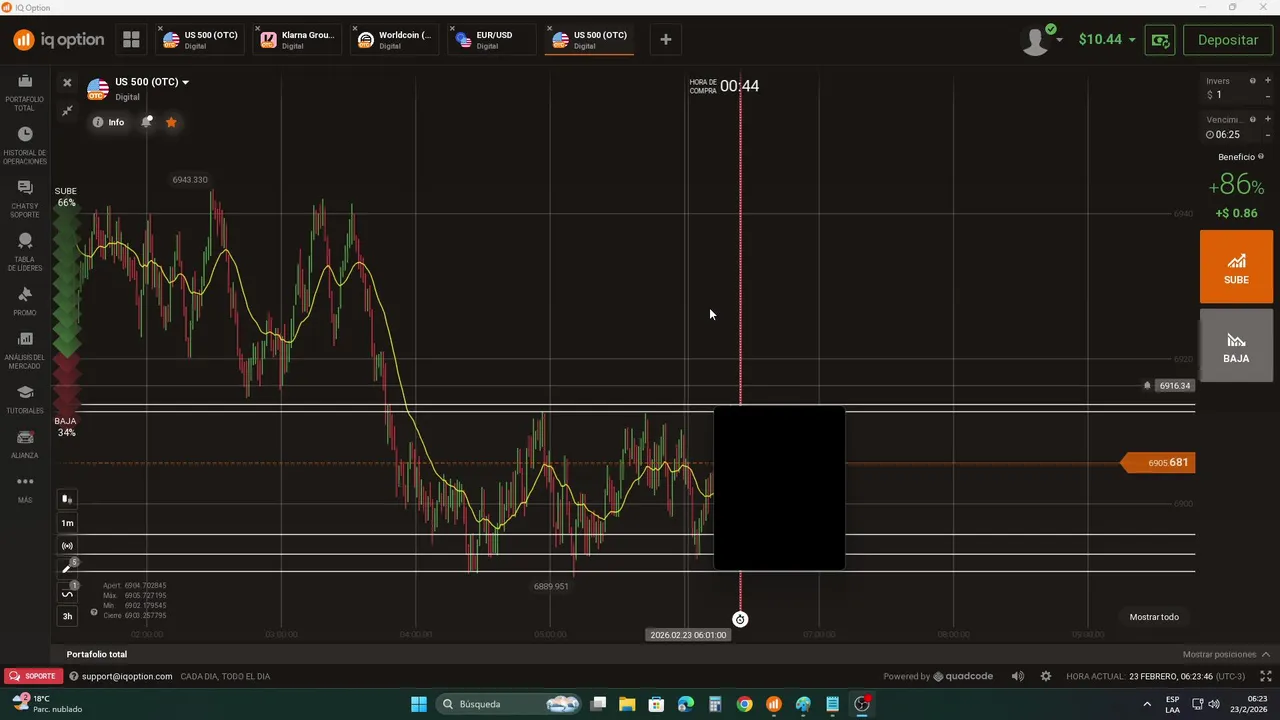Click the 6916.34 price alert marker
Viewport: 1280px width, 720px height.
[1168, 386]
